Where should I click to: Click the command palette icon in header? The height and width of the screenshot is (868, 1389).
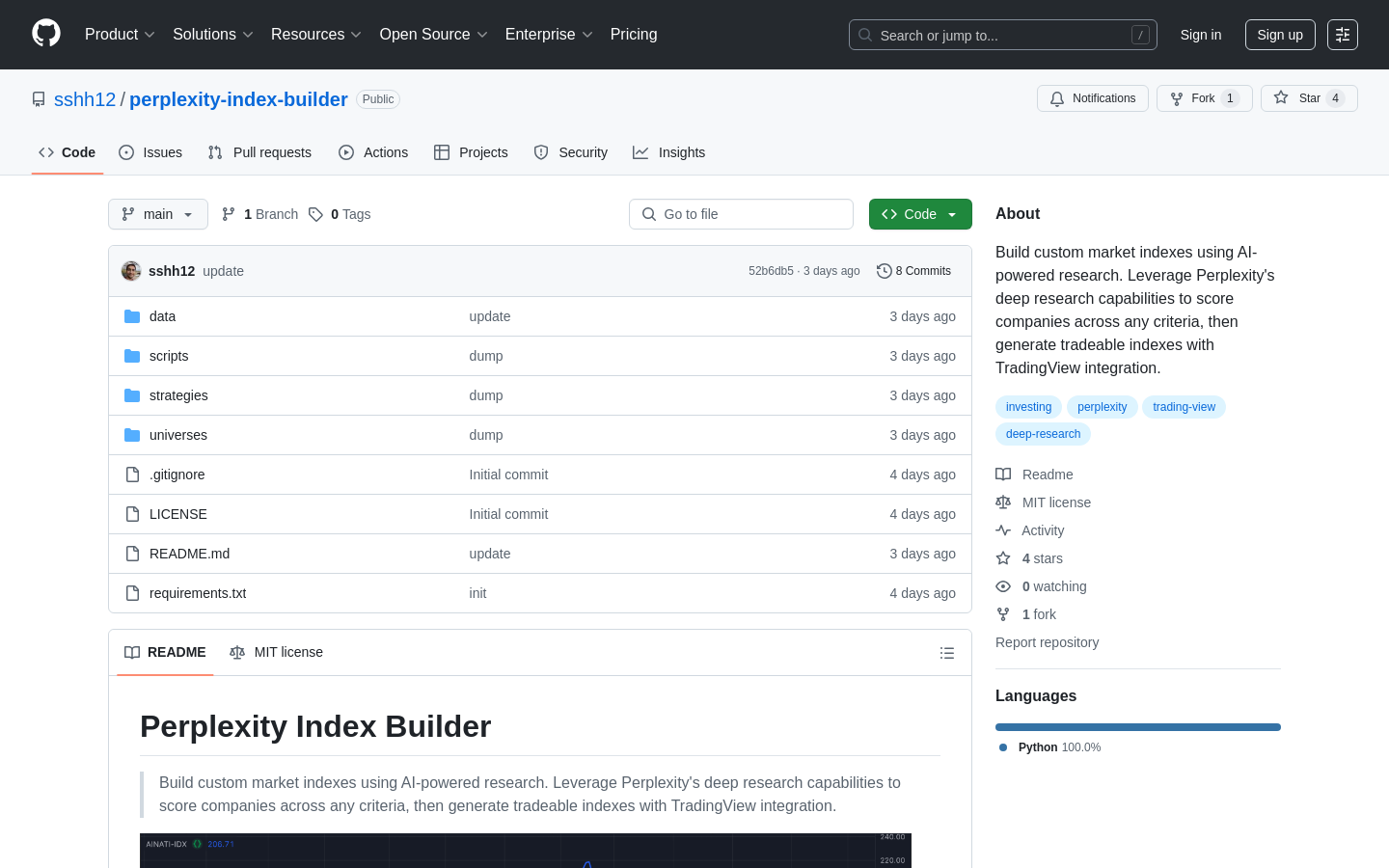(1343, 35)
